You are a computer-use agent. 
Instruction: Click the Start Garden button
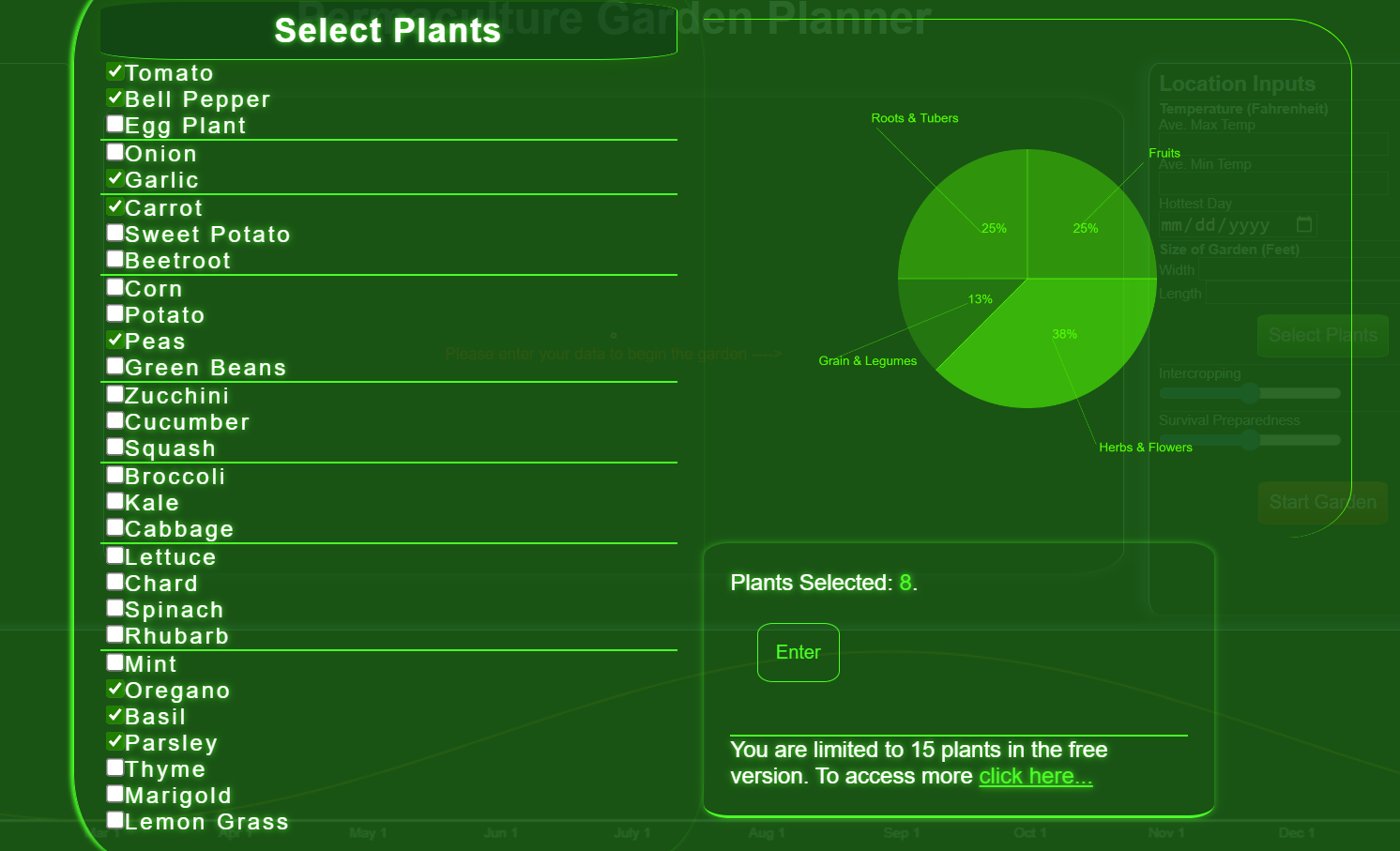click(1322, 503)
